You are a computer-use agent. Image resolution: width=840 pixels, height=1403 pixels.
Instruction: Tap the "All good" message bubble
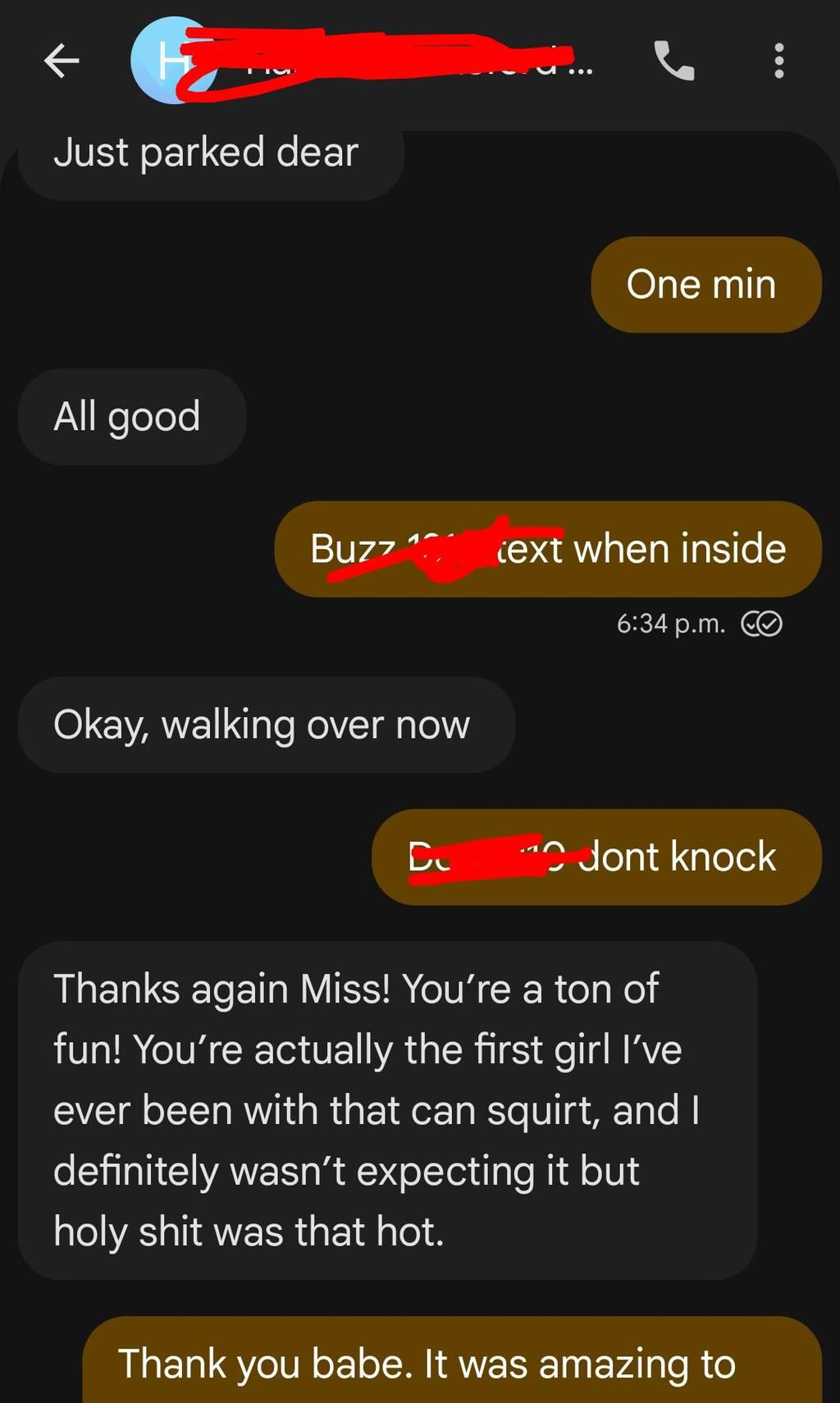[132, 417]
